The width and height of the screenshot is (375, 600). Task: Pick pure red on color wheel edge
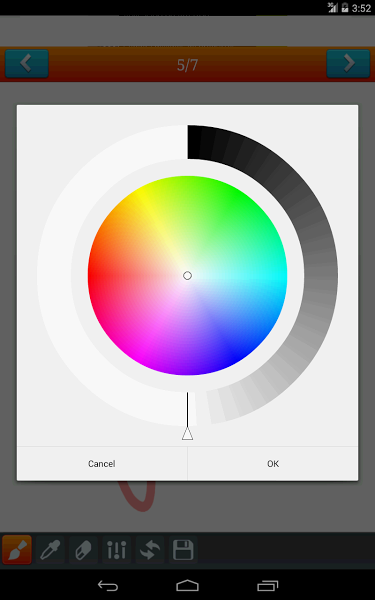(x=93, y=276)
